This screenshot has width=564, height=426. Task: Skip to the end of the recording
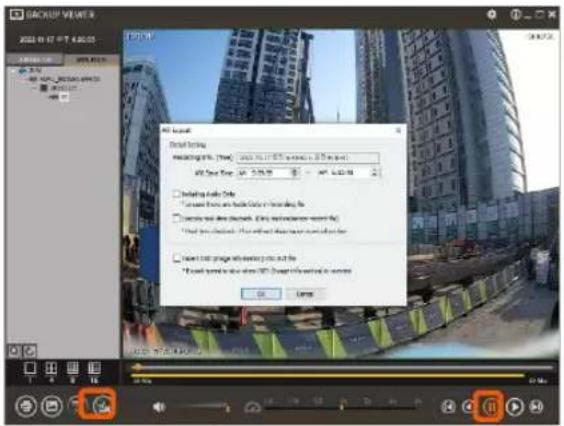point(536,407)
